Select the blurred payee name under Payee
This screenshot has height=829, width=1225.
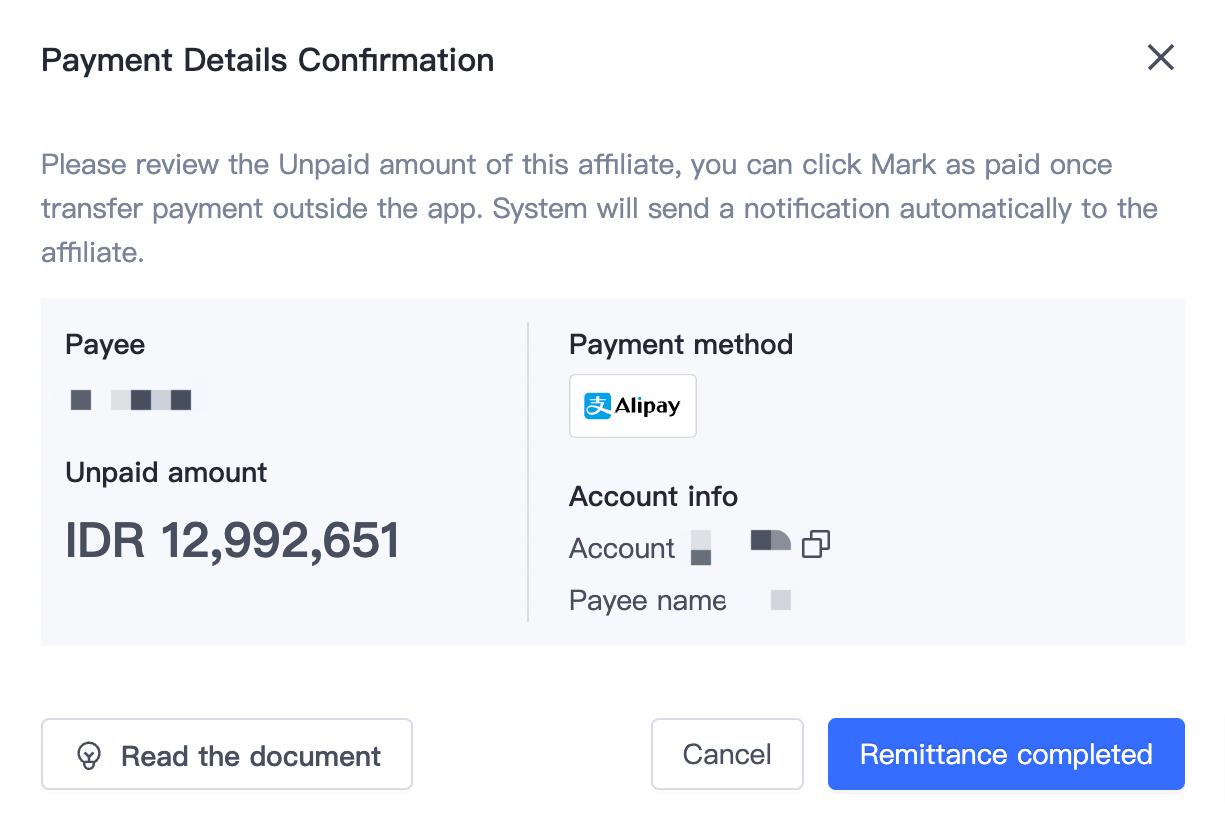(x=131, y=400)
